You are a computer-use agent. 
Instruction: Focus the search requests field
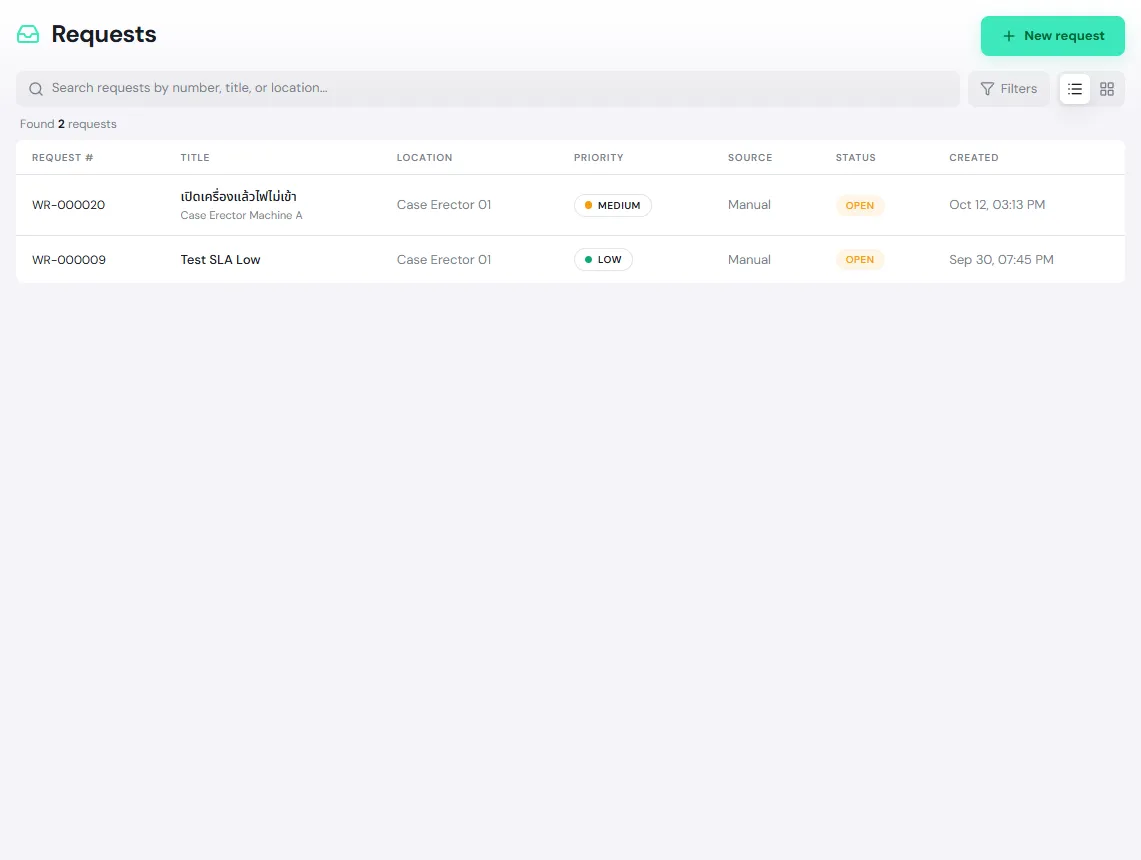tap(488, 89)
